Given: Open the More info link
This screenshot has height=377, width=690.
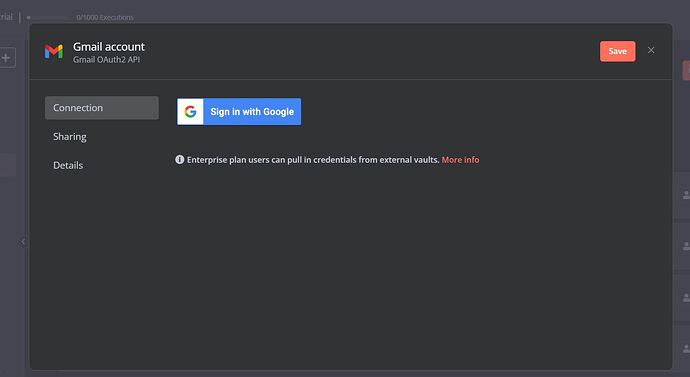Looking at the screenshot, I should pyautogui.click(x=460, y=160).
